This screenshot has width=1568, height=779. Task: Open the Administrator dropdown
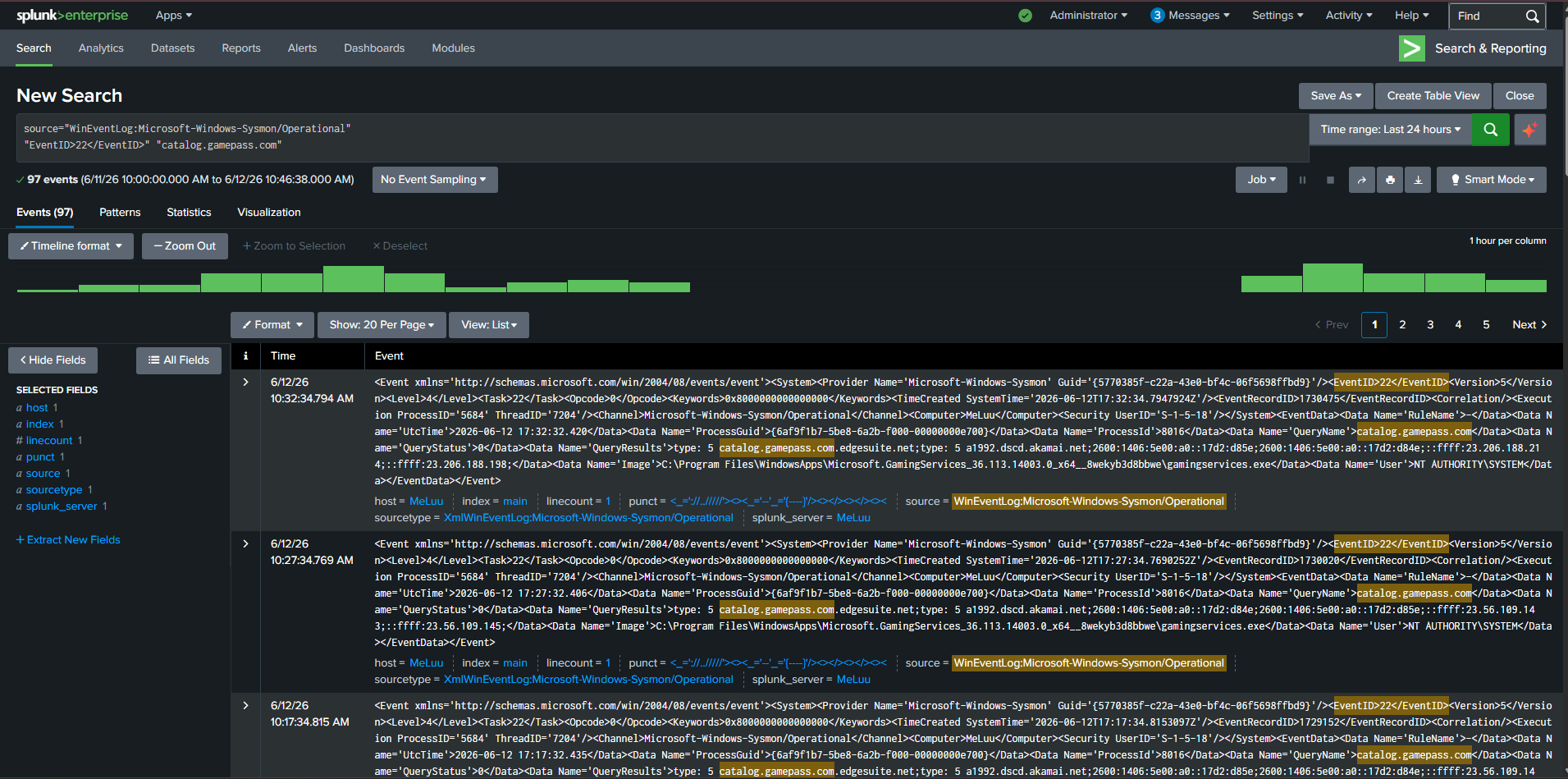tap(1089, 16)
